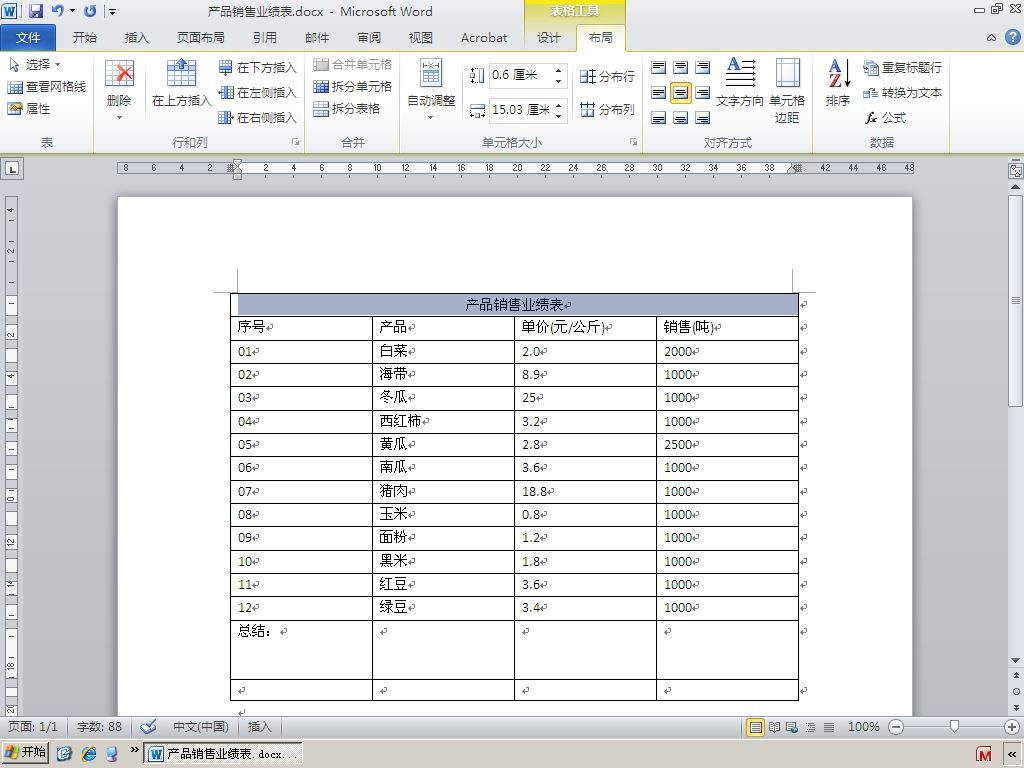Click the row height field 0.6 厘米
This screenshot has width=1024, height=768.
click(x=520, y=75)
